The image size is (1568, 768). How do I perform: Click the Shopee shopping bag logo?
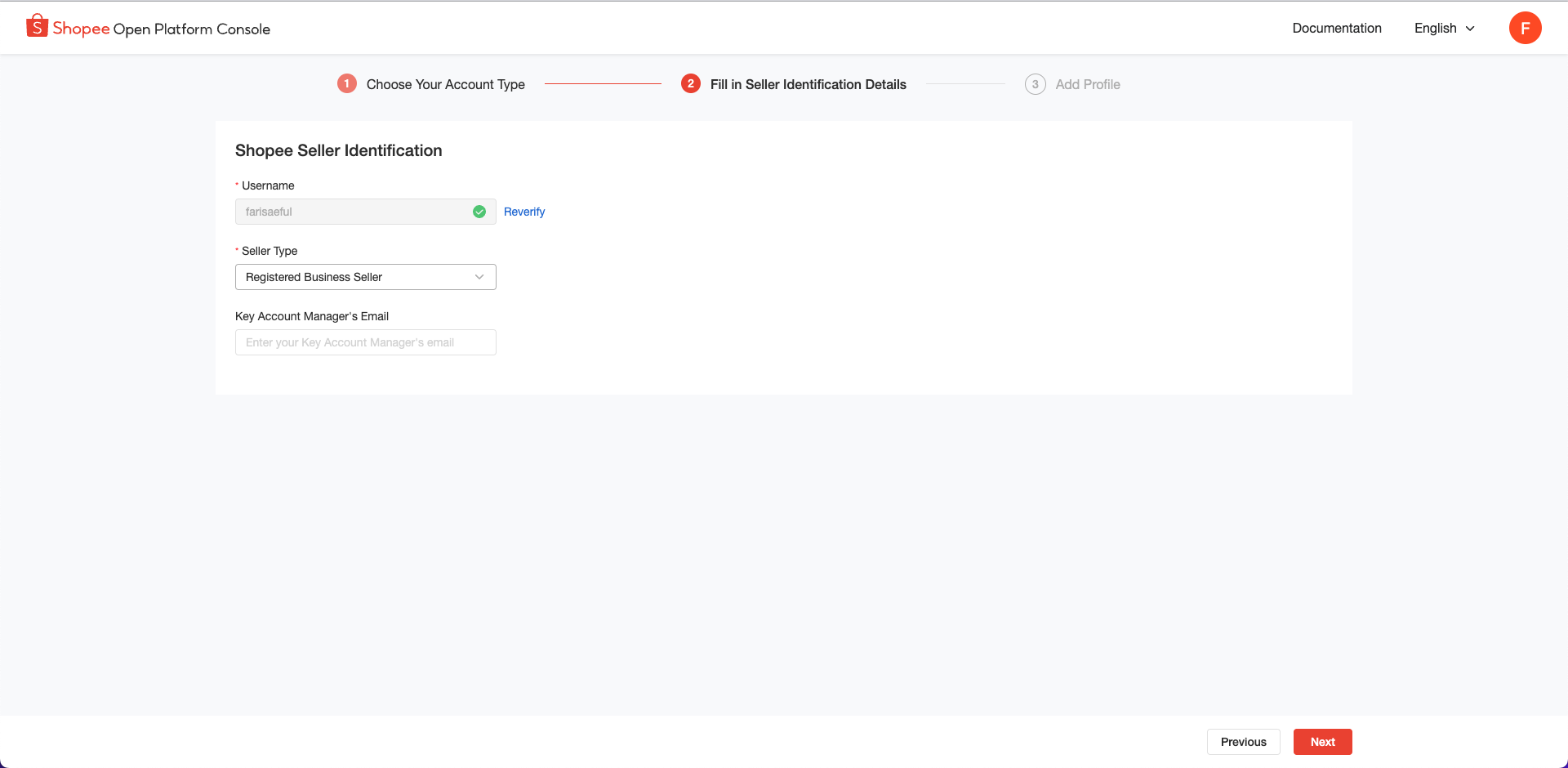[37, 26]
